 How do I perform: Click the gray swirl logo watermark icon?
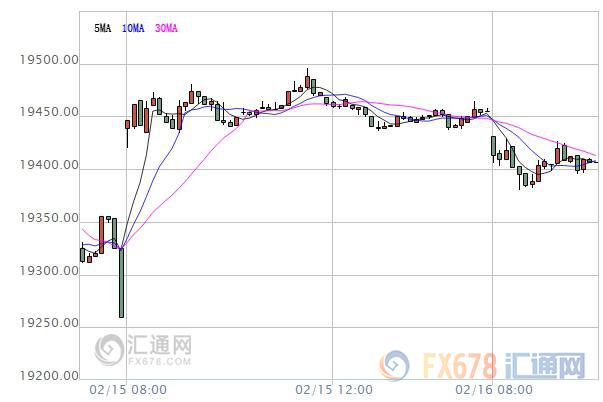(x=109, y=349)
